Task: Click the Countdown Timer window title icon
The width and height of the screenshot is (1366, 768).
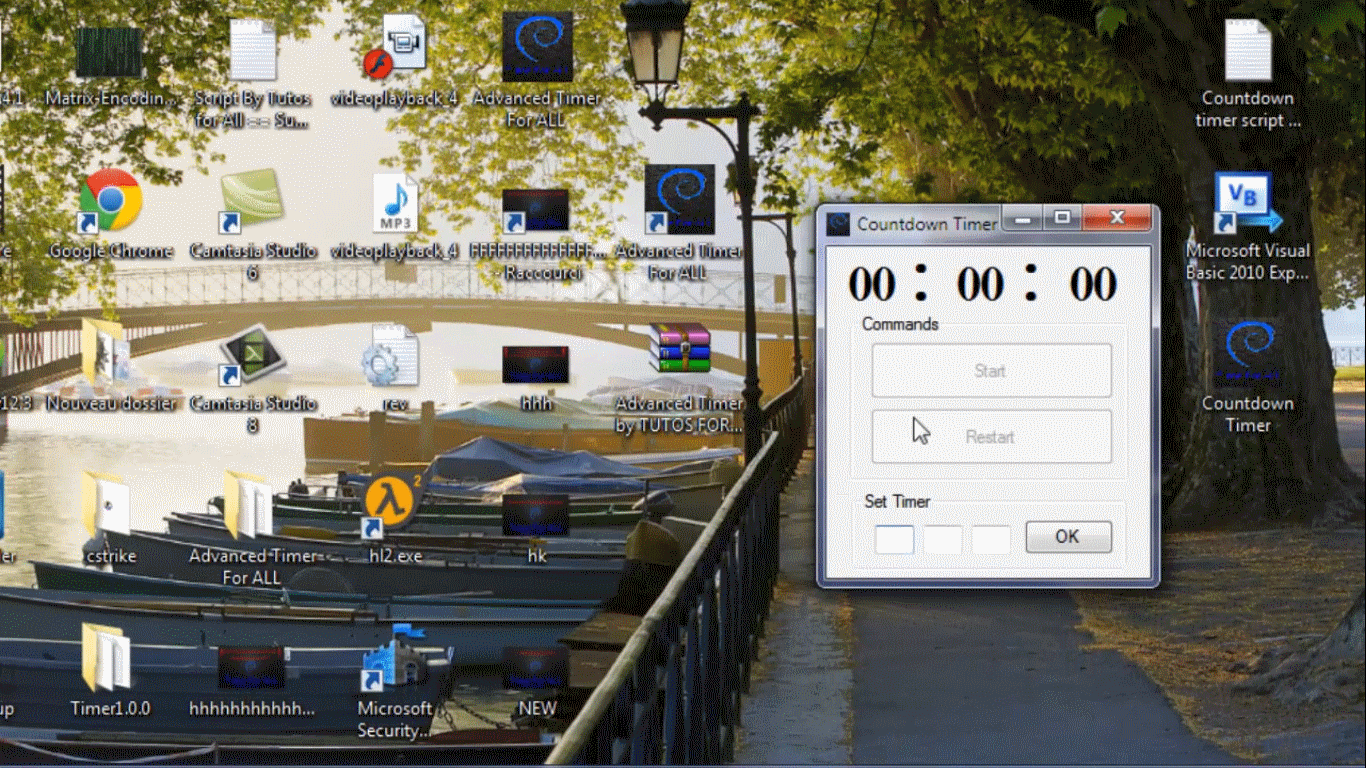Action: tap(838, 223)
